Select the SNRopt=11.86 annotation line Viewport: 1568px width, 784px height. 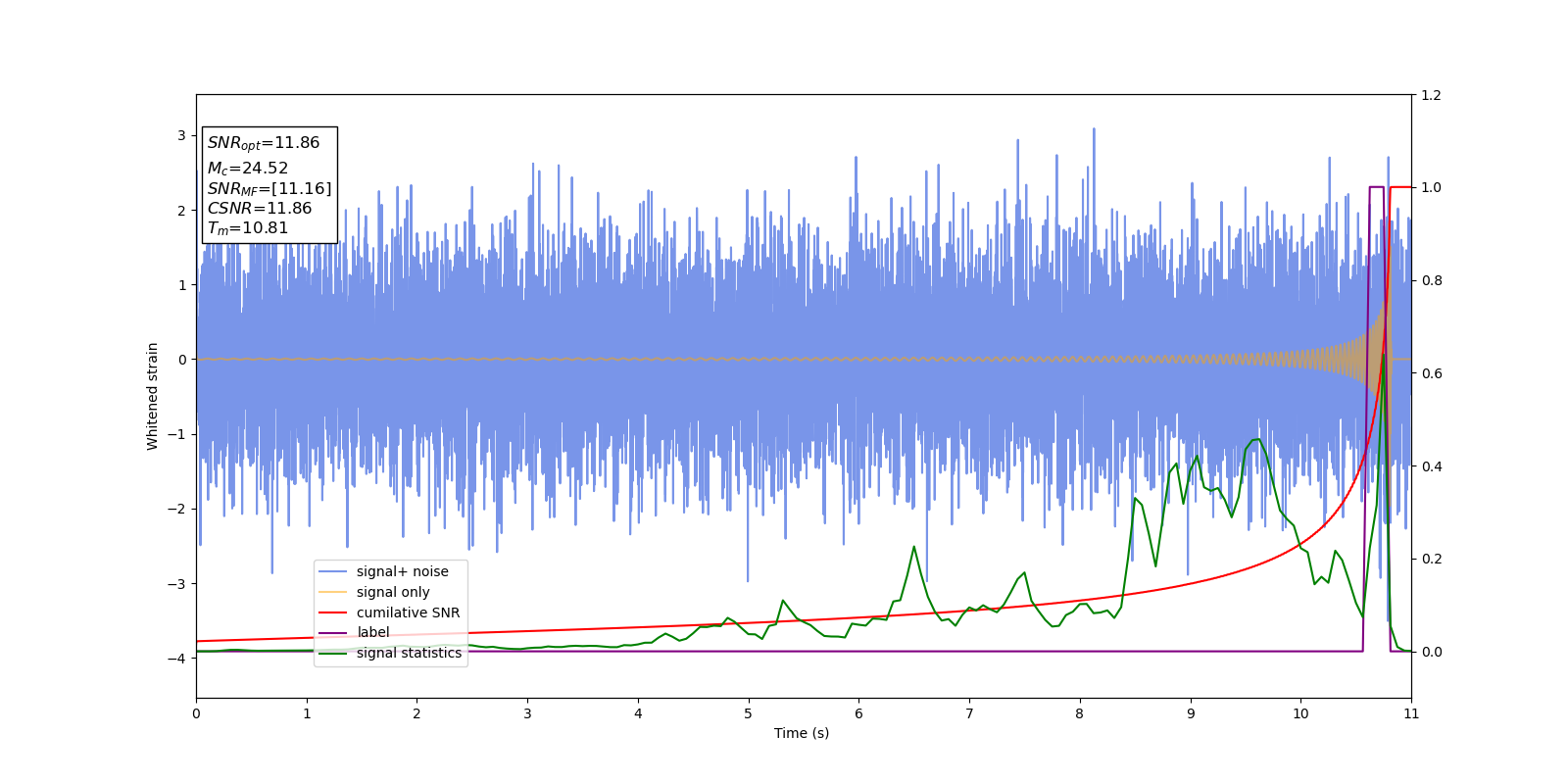(264, 143)
